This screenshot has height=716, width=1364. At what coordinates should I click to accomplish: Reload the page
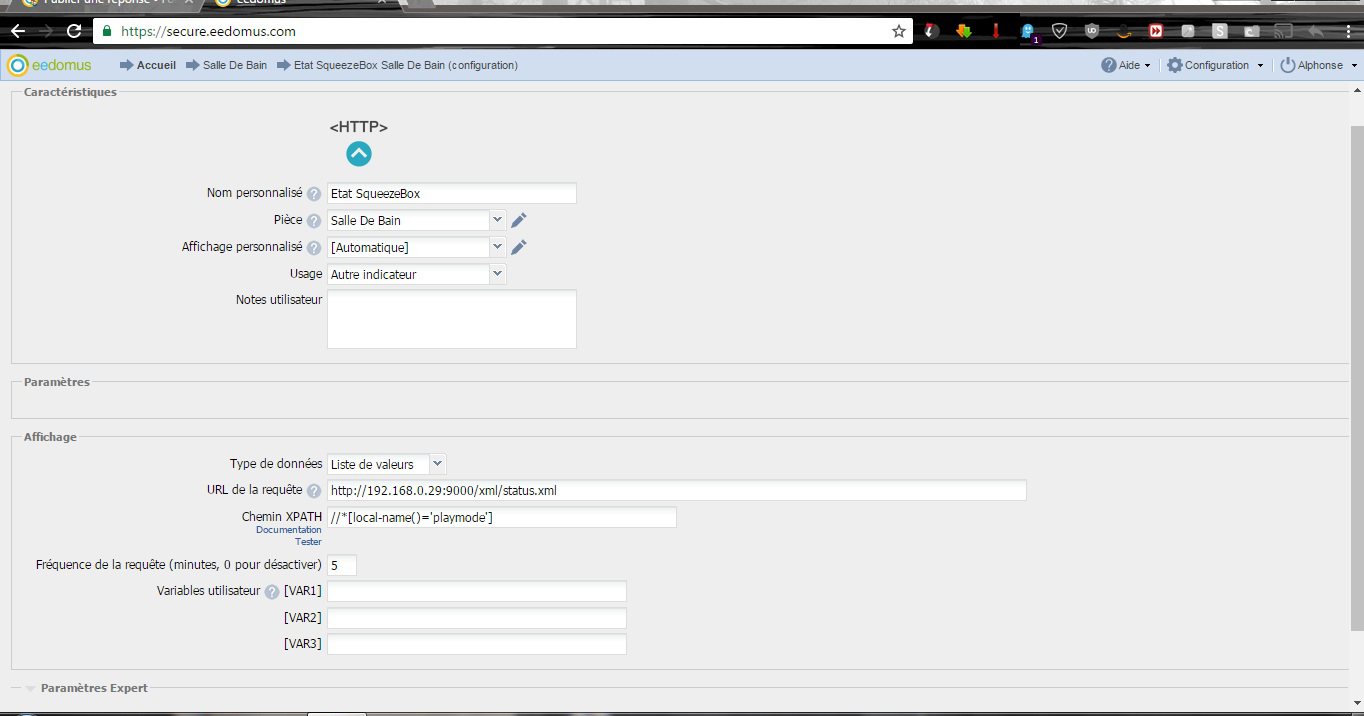(73, 31)
